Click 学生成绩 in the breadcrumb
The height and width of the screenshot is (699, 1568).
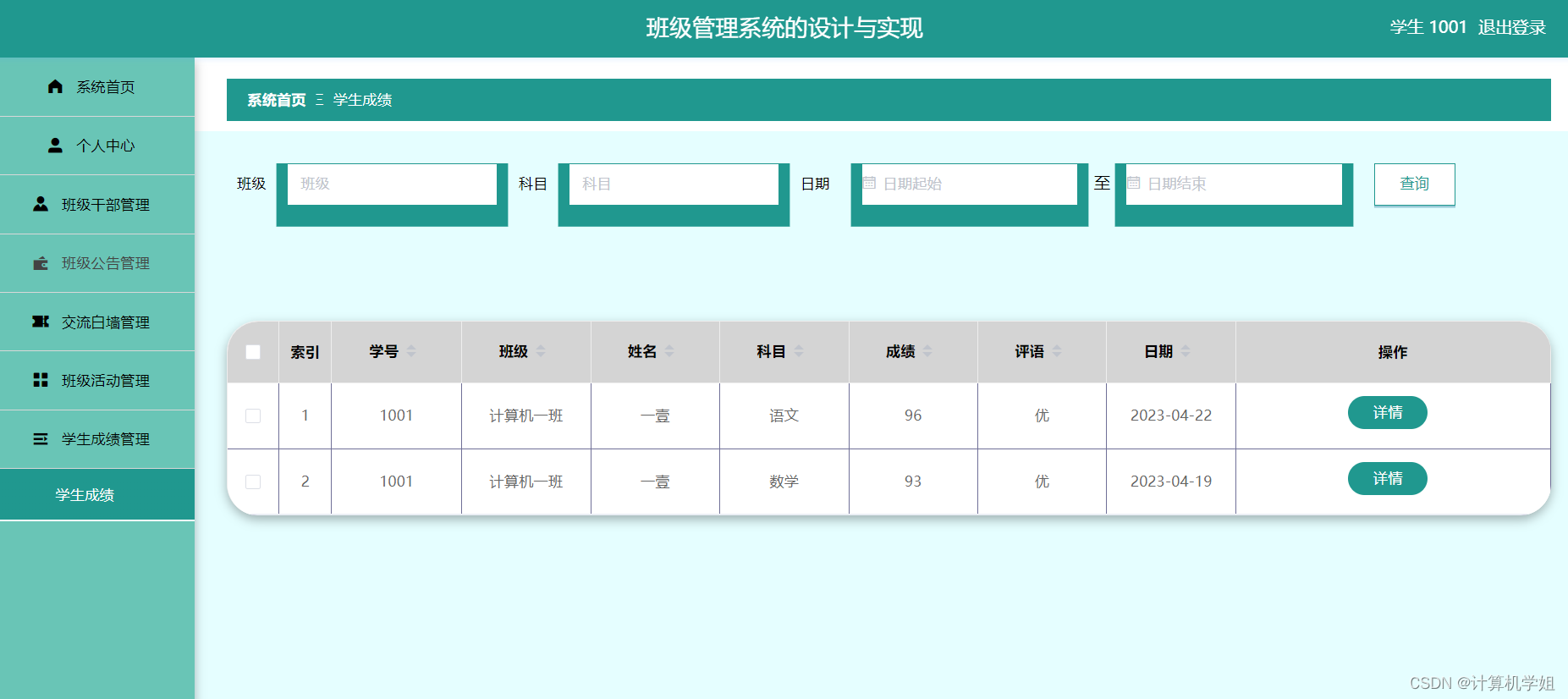pyautogui.click(x=362, y=100)
